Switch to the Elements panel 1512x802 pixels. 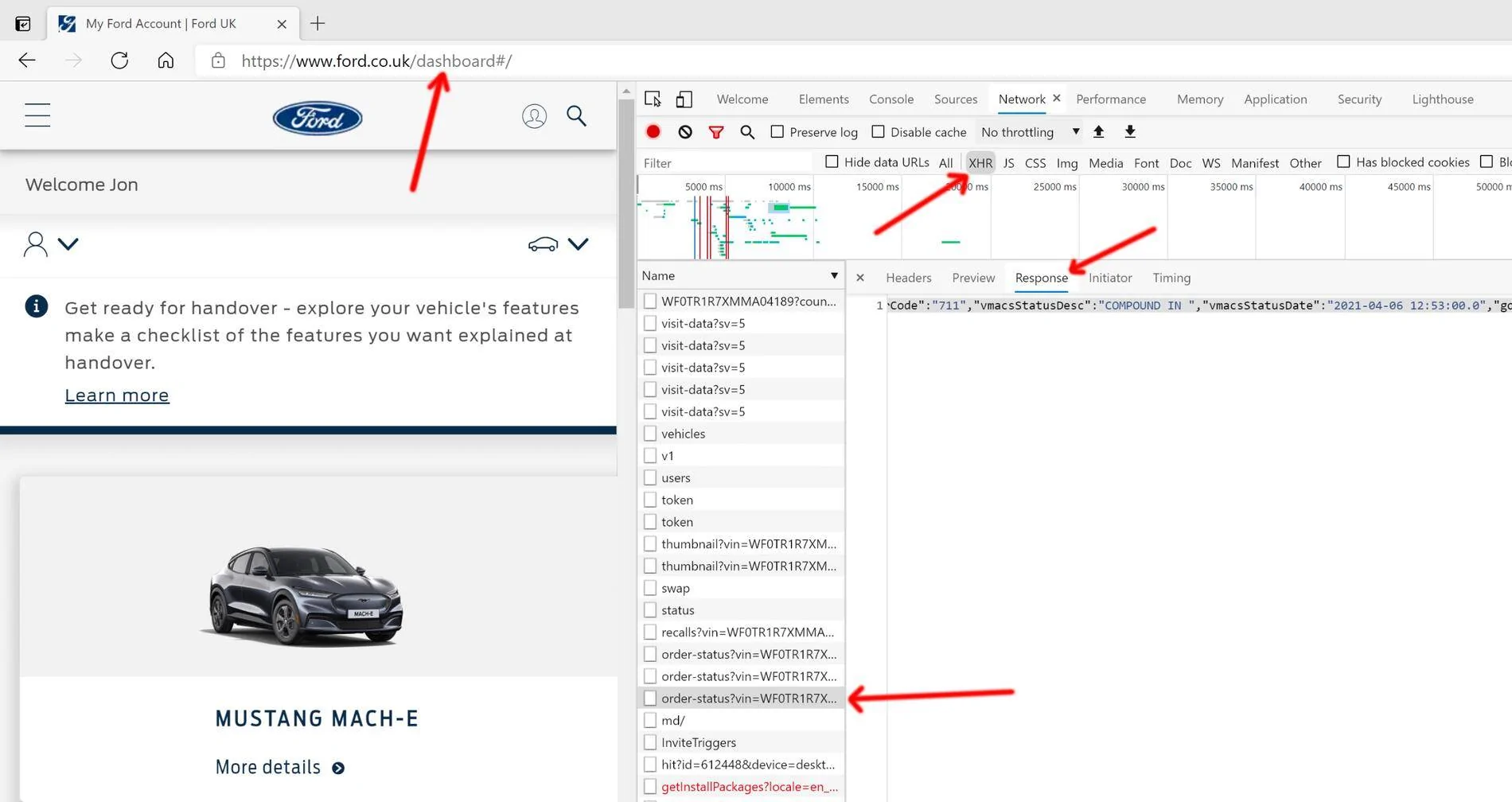coord(824,99)
